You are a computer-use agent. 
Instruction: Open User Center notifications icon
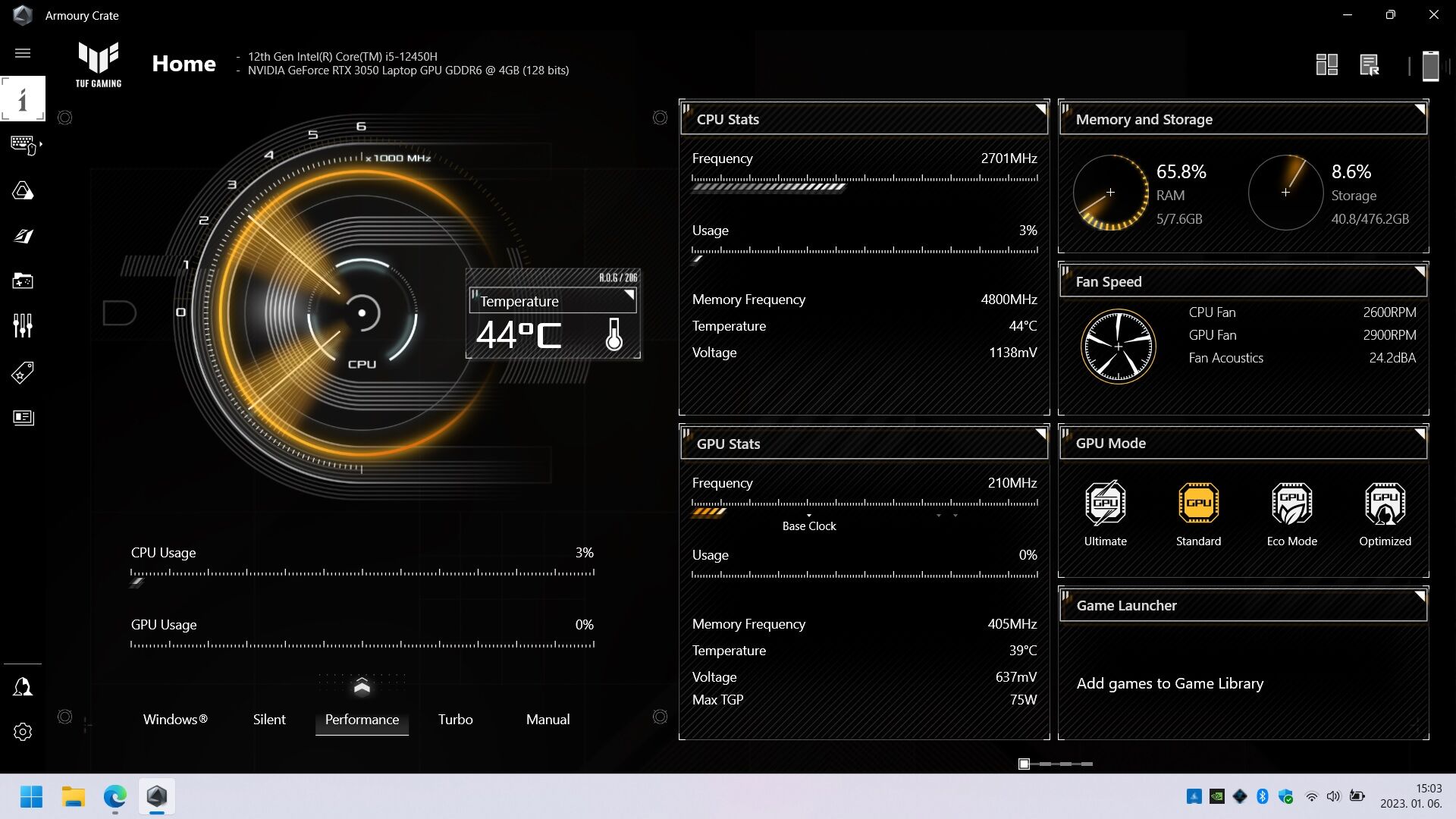23,687
